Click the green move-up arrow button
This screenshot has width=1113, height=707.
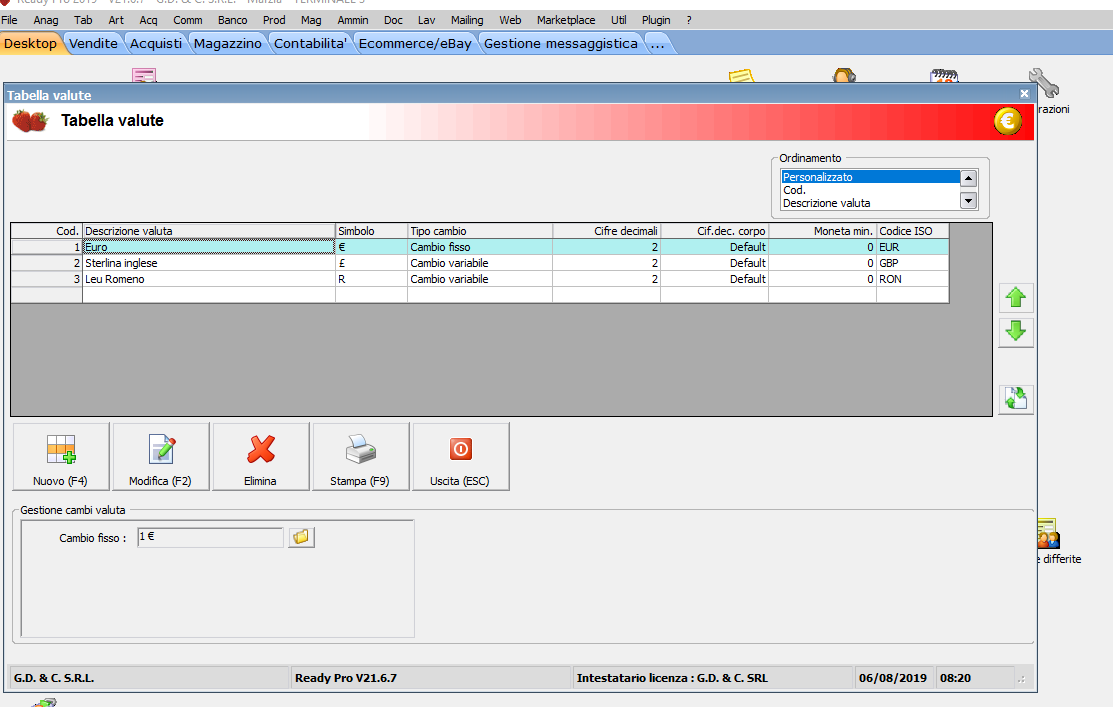tap(1016, 298)
